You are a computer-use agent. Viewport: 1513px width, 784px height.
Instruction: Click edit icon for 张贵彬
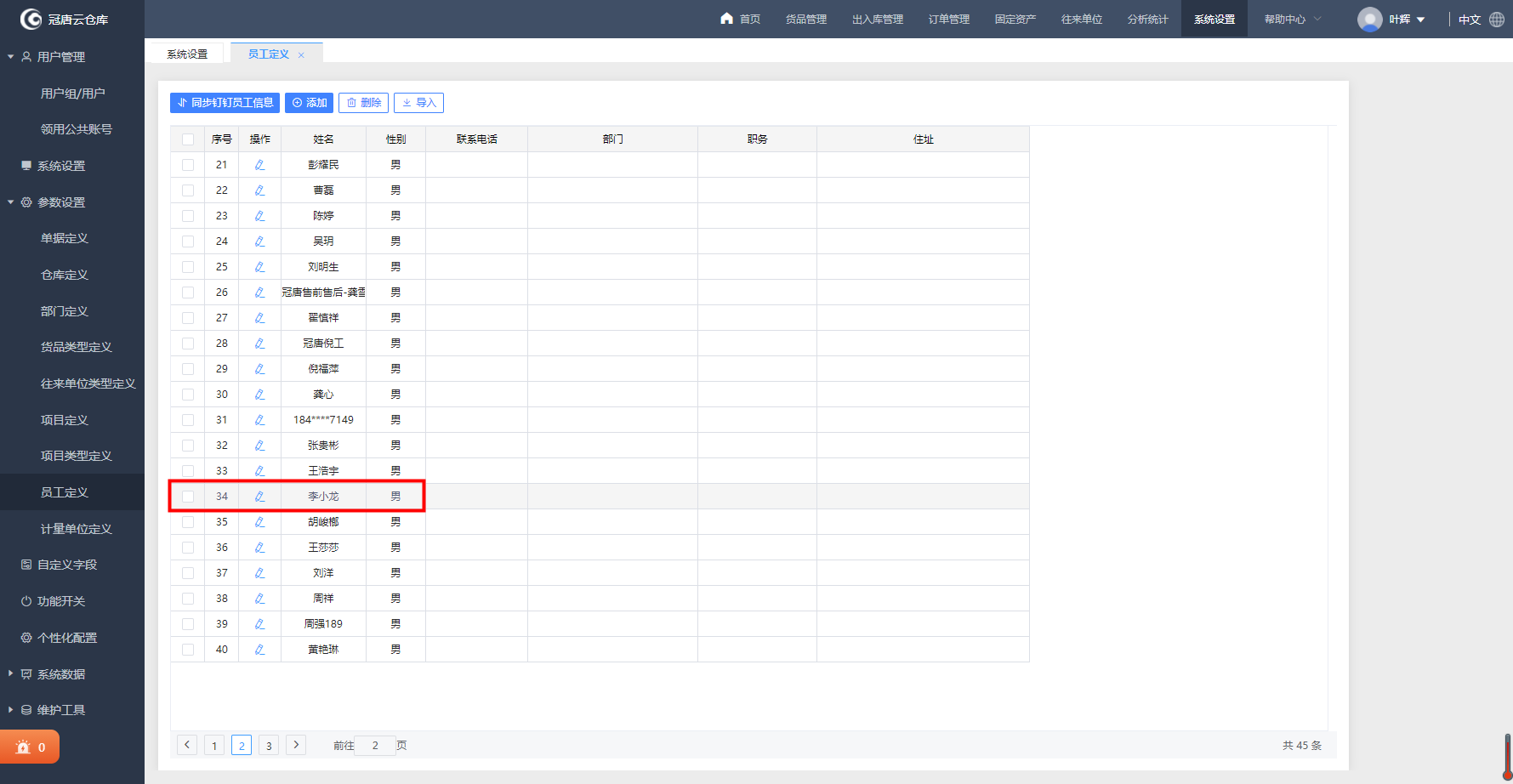point(259,446)
